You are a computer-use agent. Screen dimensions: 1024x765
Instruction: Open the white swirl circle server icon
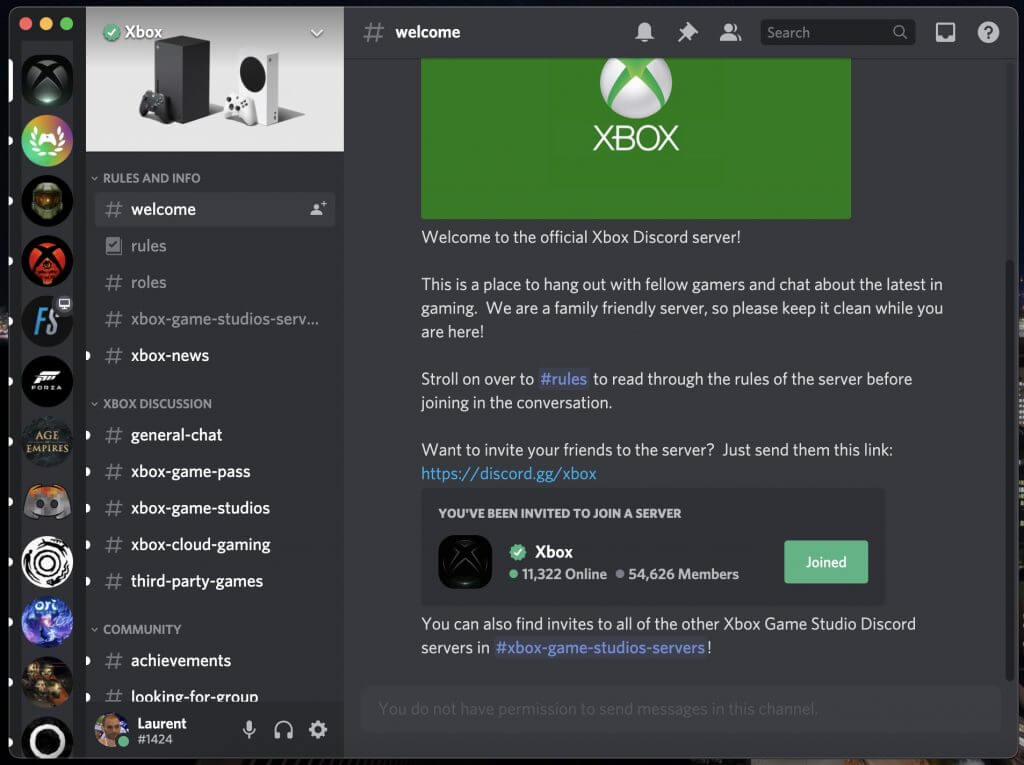point(47,562)
